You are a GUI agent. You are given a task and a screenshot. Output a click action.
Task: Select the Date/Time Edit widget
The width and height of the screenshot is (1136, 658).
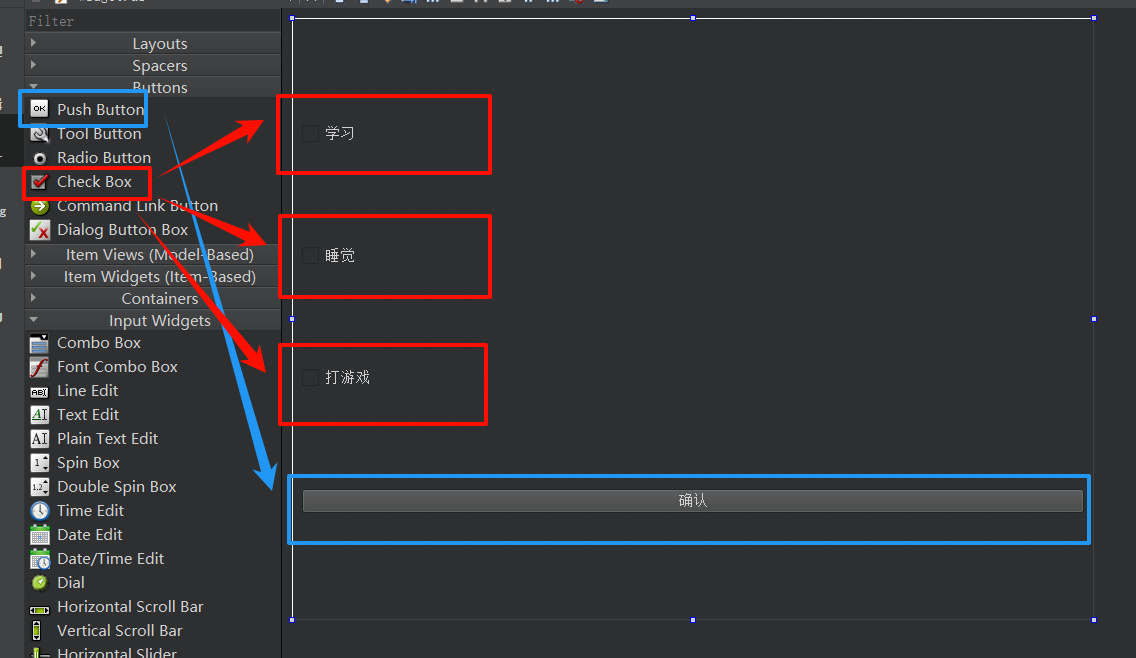point(110,559)
